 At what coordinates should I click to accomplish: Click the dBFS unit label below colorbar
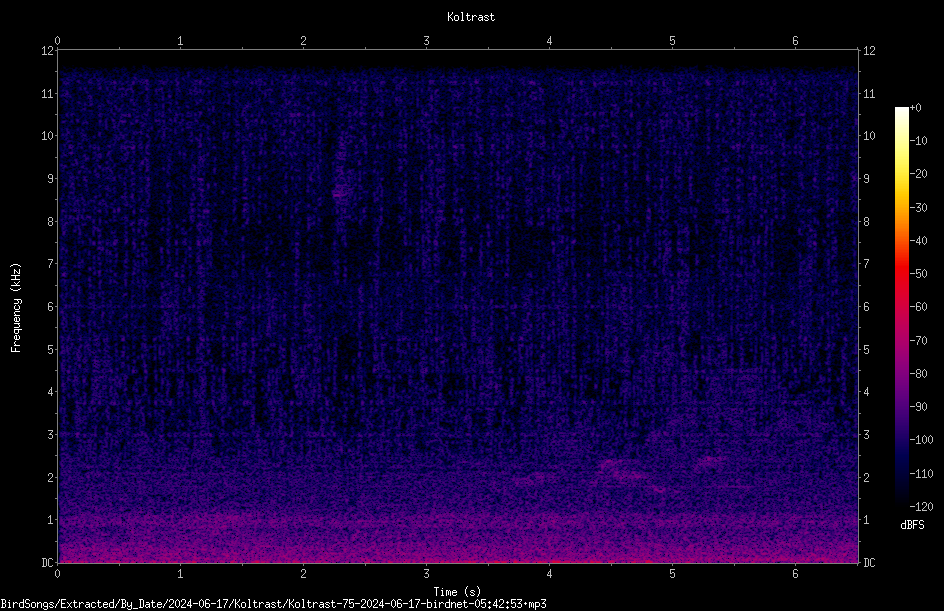[912, 525]
